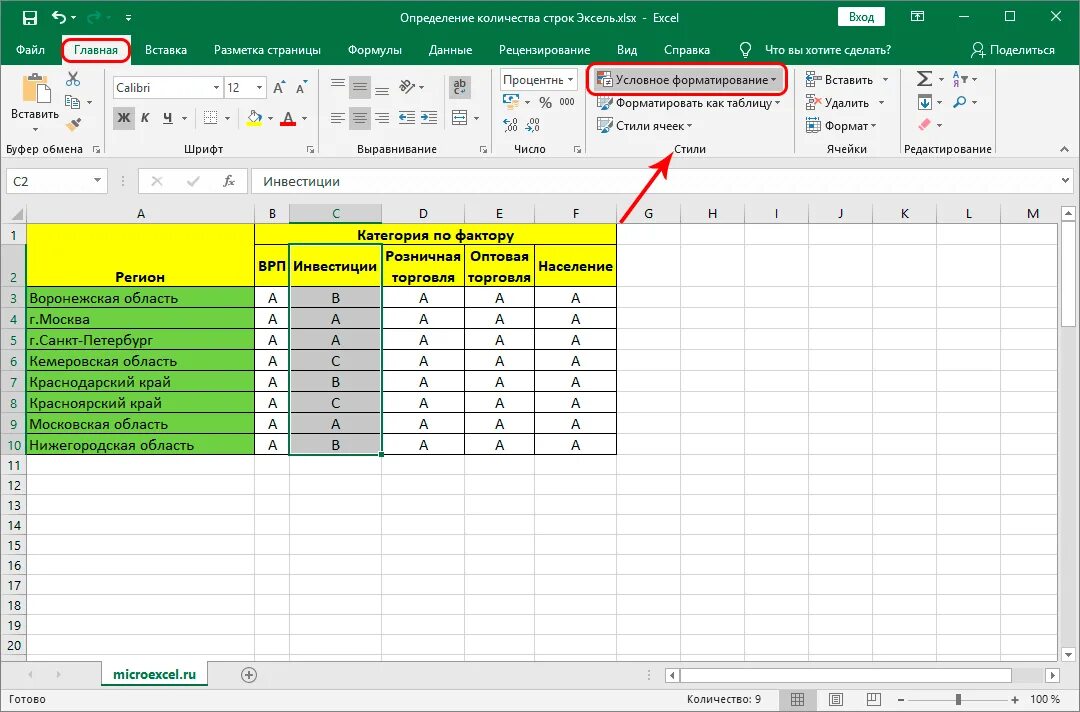Click the merge and center icon
The width and height of the screenshot is (1080, 712).
460,118
